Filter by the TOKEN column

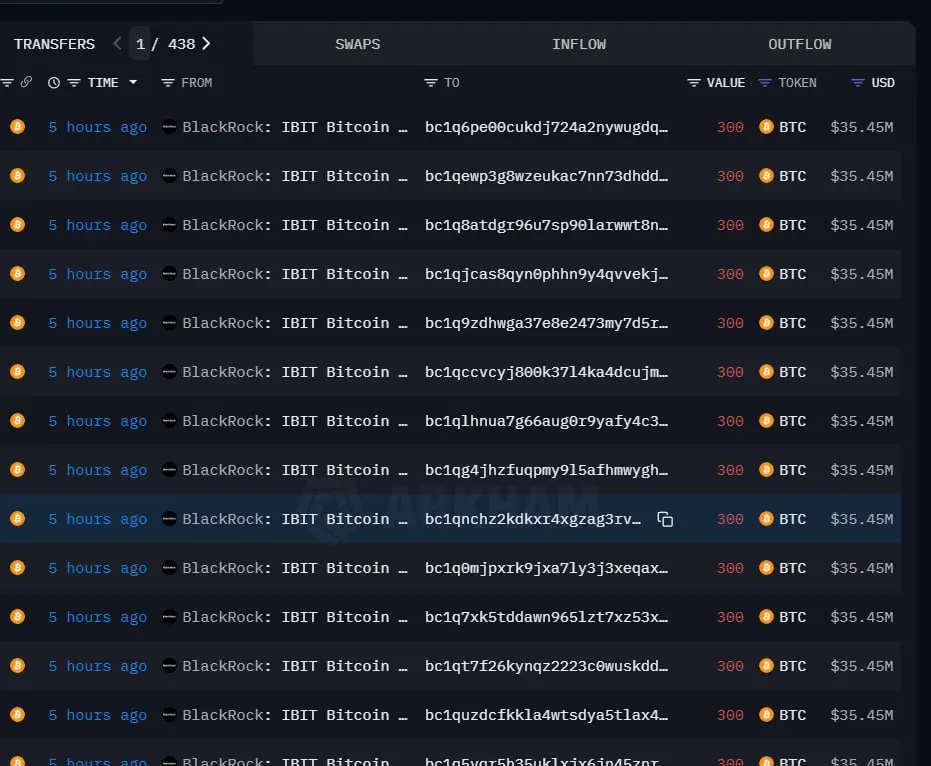(x=765, y=83)
